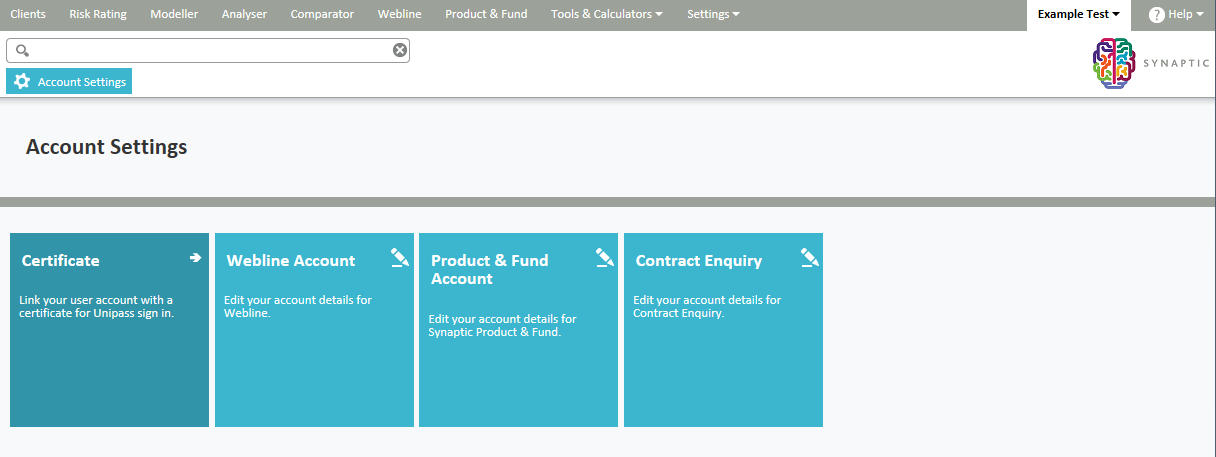Open the Comparator menu item
Screen dimensions: 1216x457
point(322,14)
